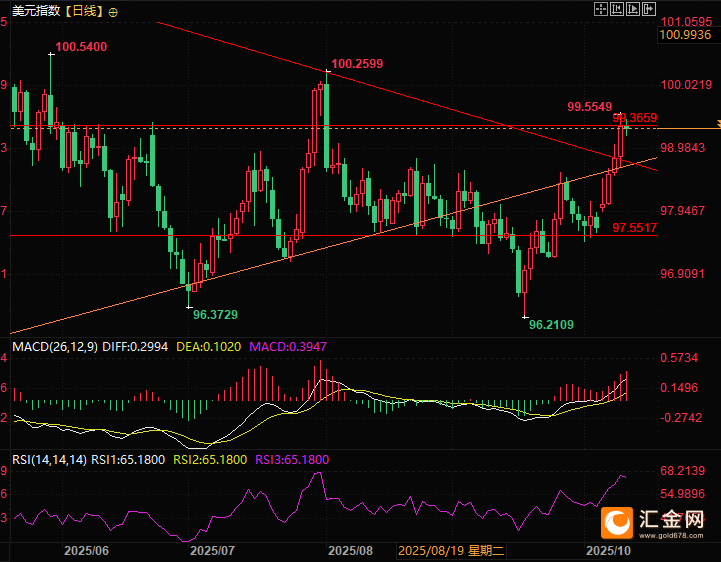Click the 98.9843 price scale value
The width and height of the screenshot is (721, 562).
[x=683, y=148]
